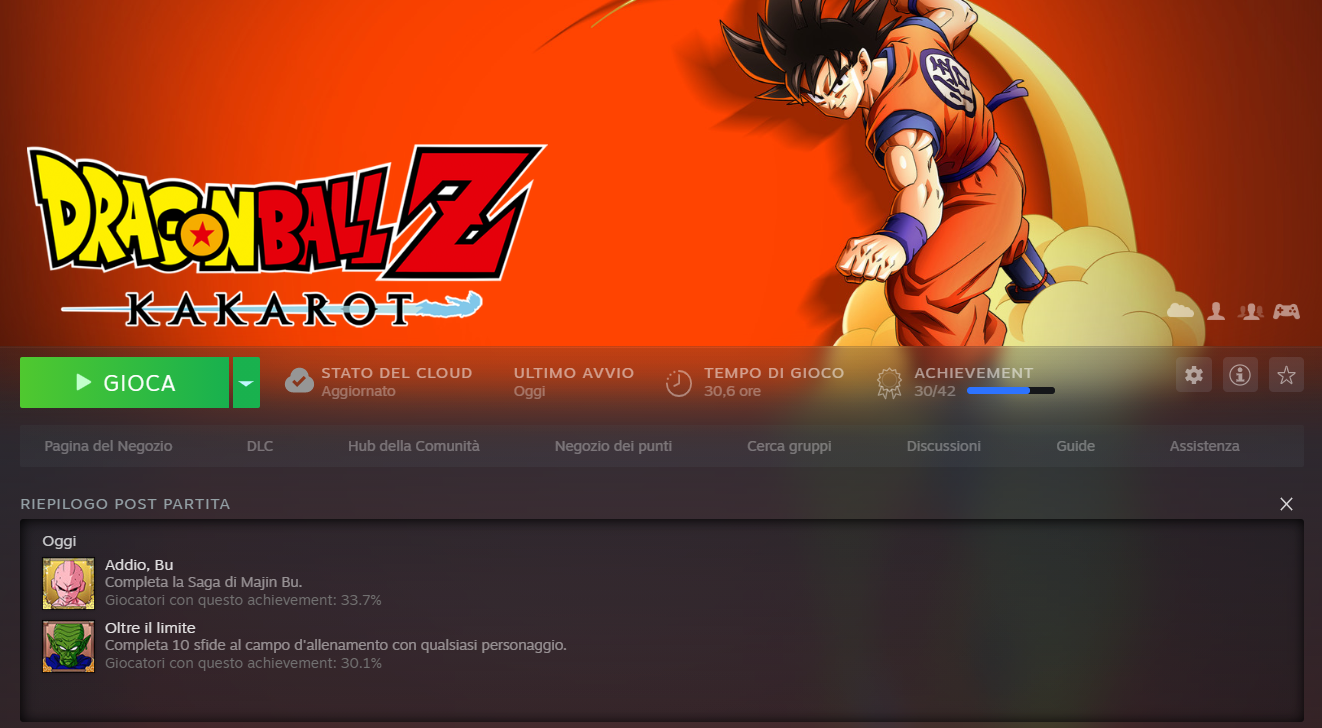Click the single-player feature icon on banner
1322x728 pixels.
pos(1216,311)
